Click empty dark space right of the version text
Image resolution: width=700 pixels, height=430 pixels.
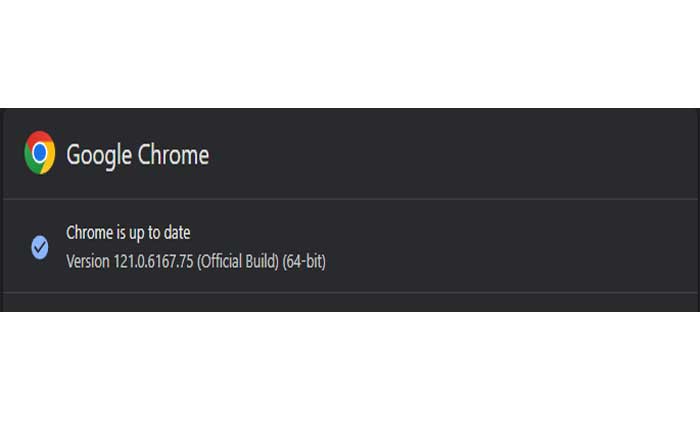(500, 250)
